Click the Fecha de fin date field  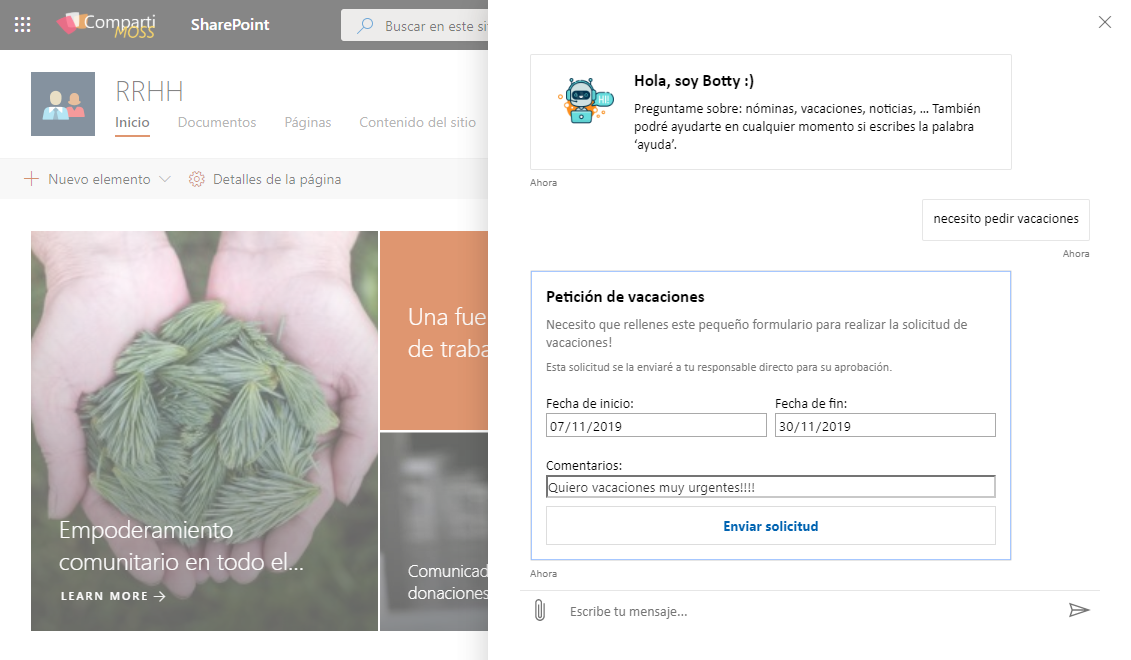[x=885, y=426]
